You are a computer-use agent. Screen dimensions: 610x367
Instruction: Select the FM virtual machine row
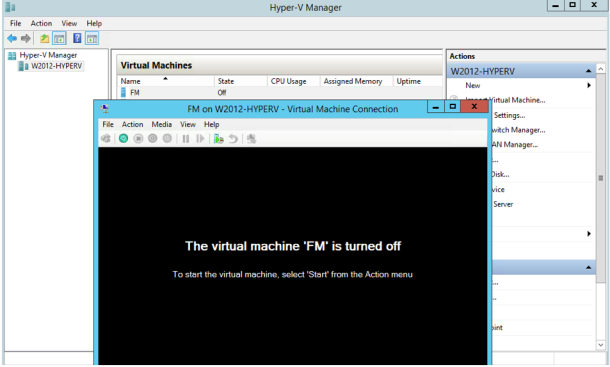pos(280,92)
